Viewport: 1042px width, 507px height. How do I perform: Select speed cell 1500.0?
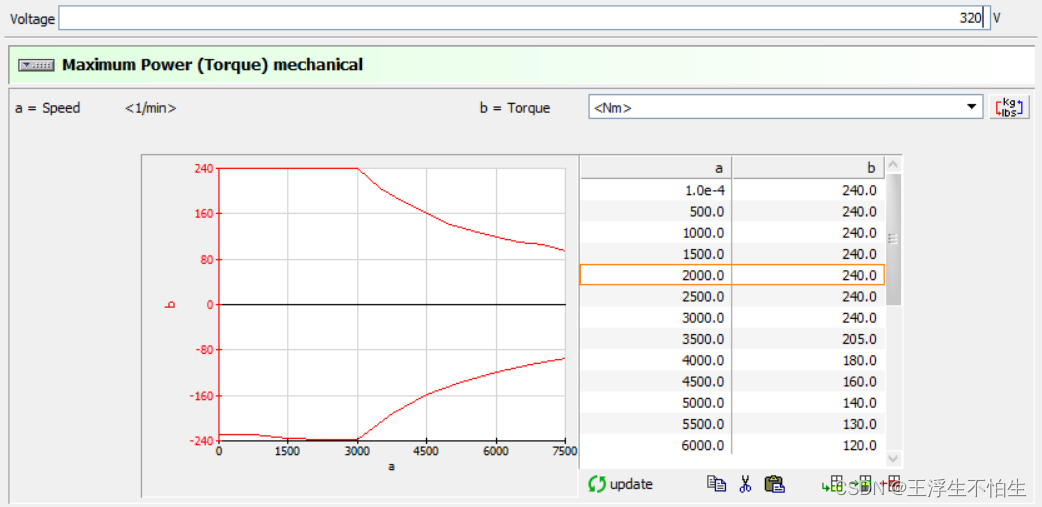(656, 254)
